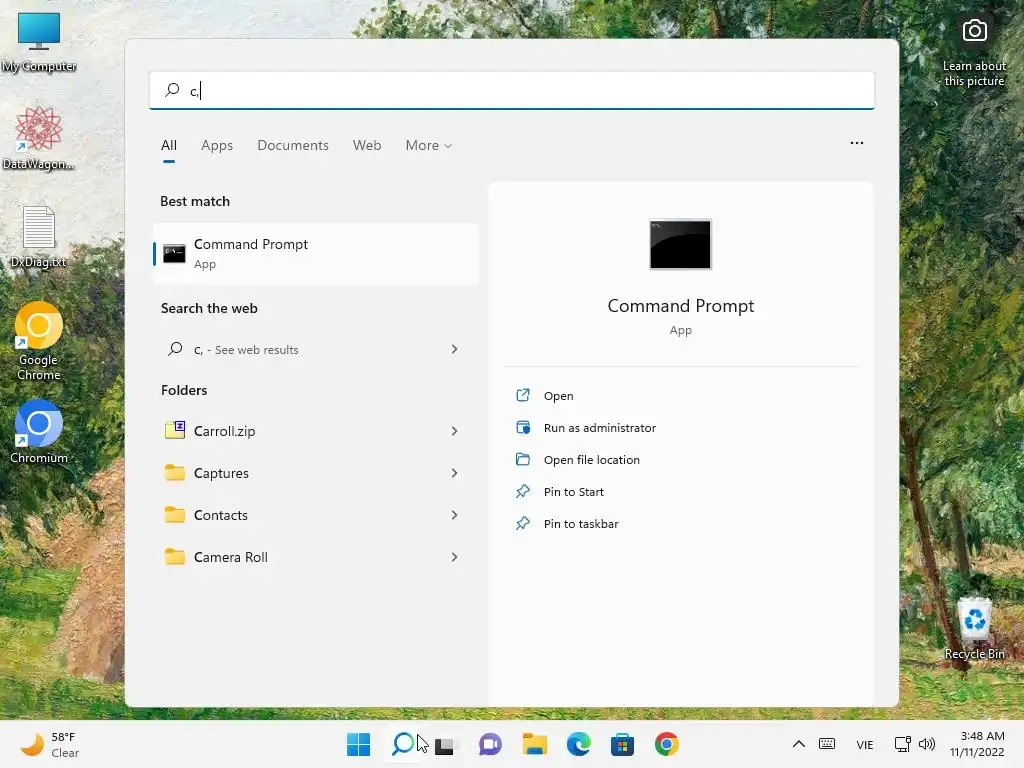Click the 'See web results' text
The width and height of the screenshot is (1024, 768).
click(x=257, y=350)
